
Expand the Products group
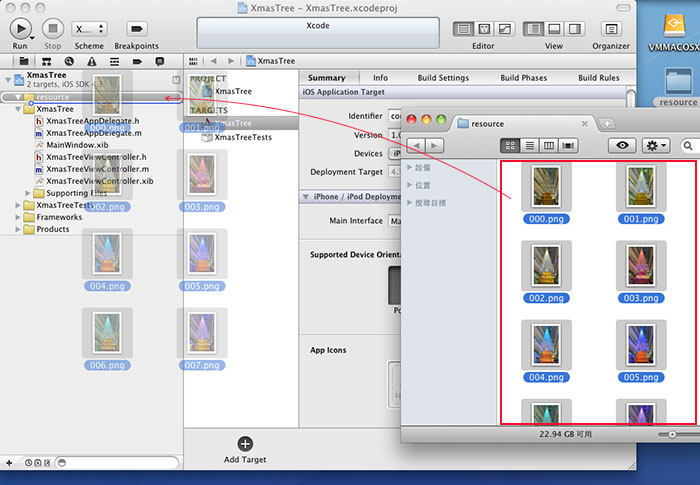pos(17,229)
